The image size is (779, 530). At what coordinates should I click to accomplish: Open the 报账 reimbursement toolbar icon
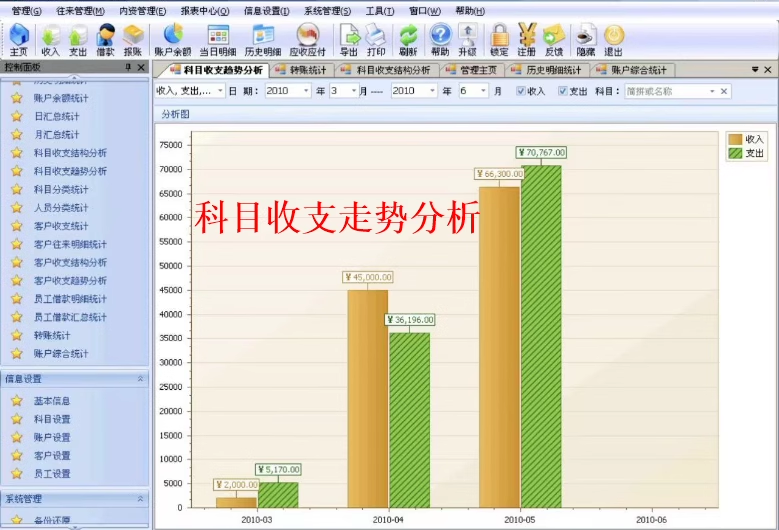pos(133,39)
